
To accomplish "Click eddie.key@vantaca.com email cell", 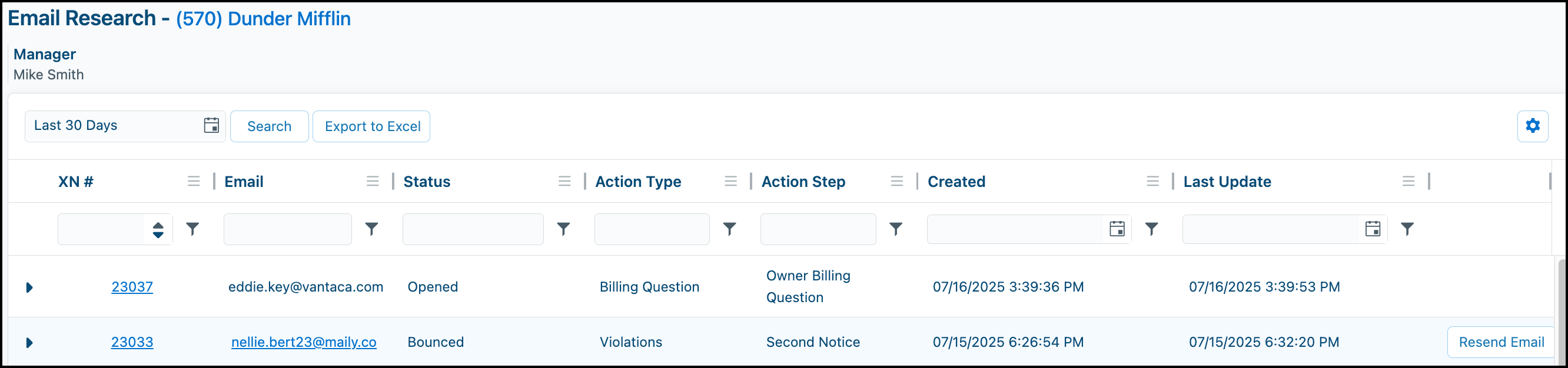I will (305, 286).
